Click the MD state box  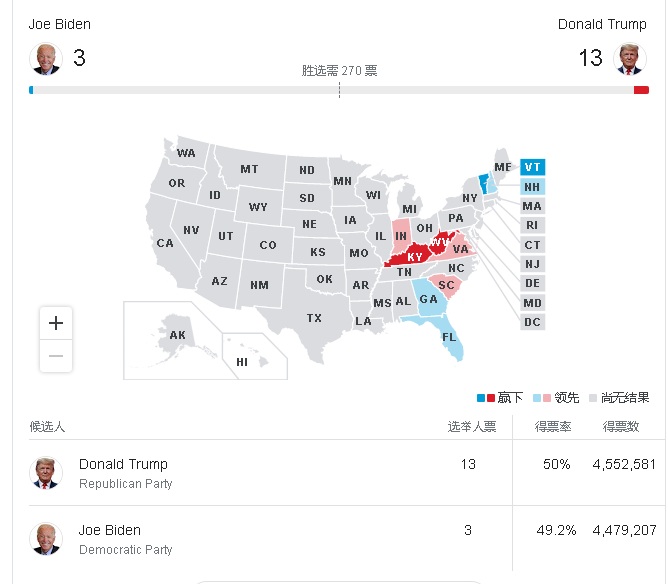click(x=532, y=303)
